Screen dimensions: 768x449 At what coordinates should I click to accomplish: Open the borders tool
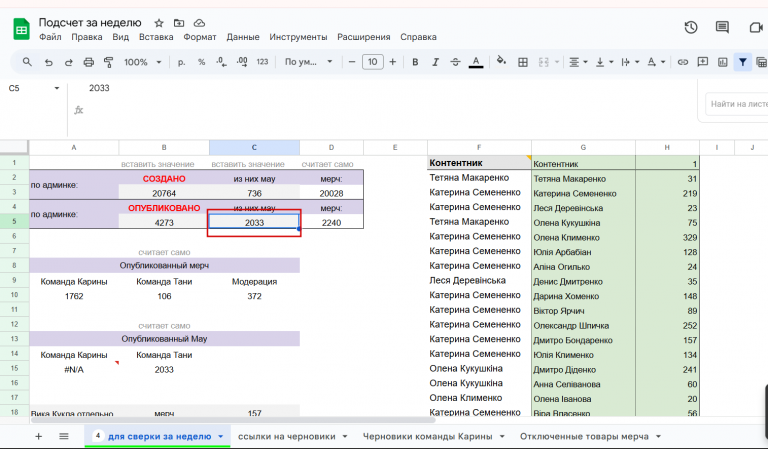pyautogui.click(x=523, y=62)
